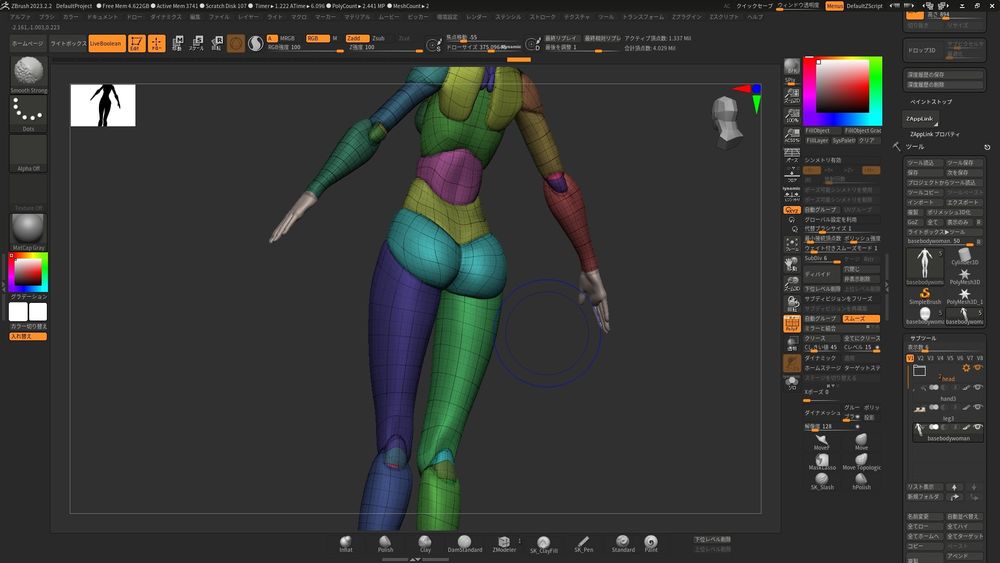
Task: Select the SimpleBrush tool
Action: coord(925,296)
